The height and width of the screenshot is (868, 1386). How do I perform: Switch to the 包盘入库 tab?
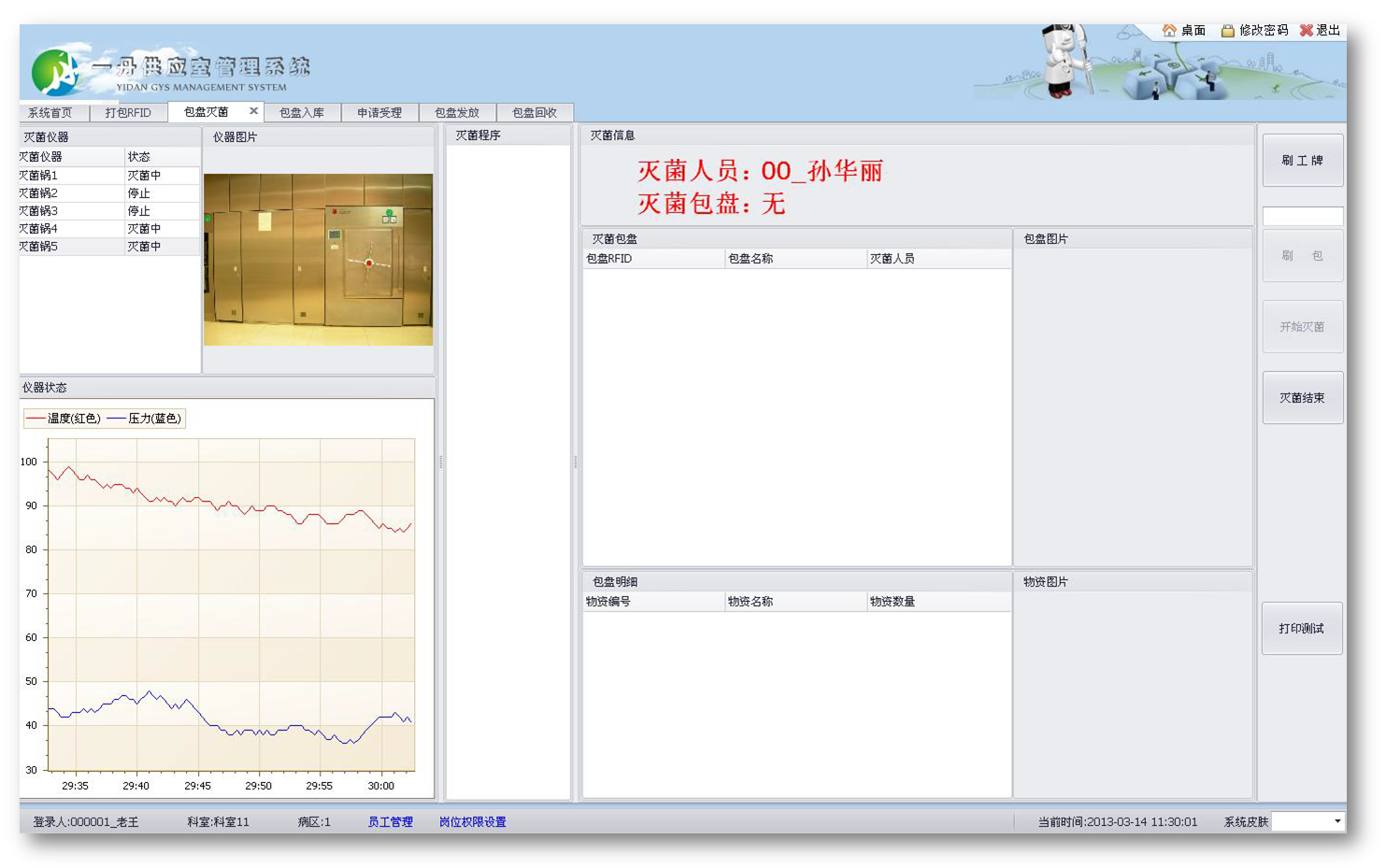[x=302, y=113]
